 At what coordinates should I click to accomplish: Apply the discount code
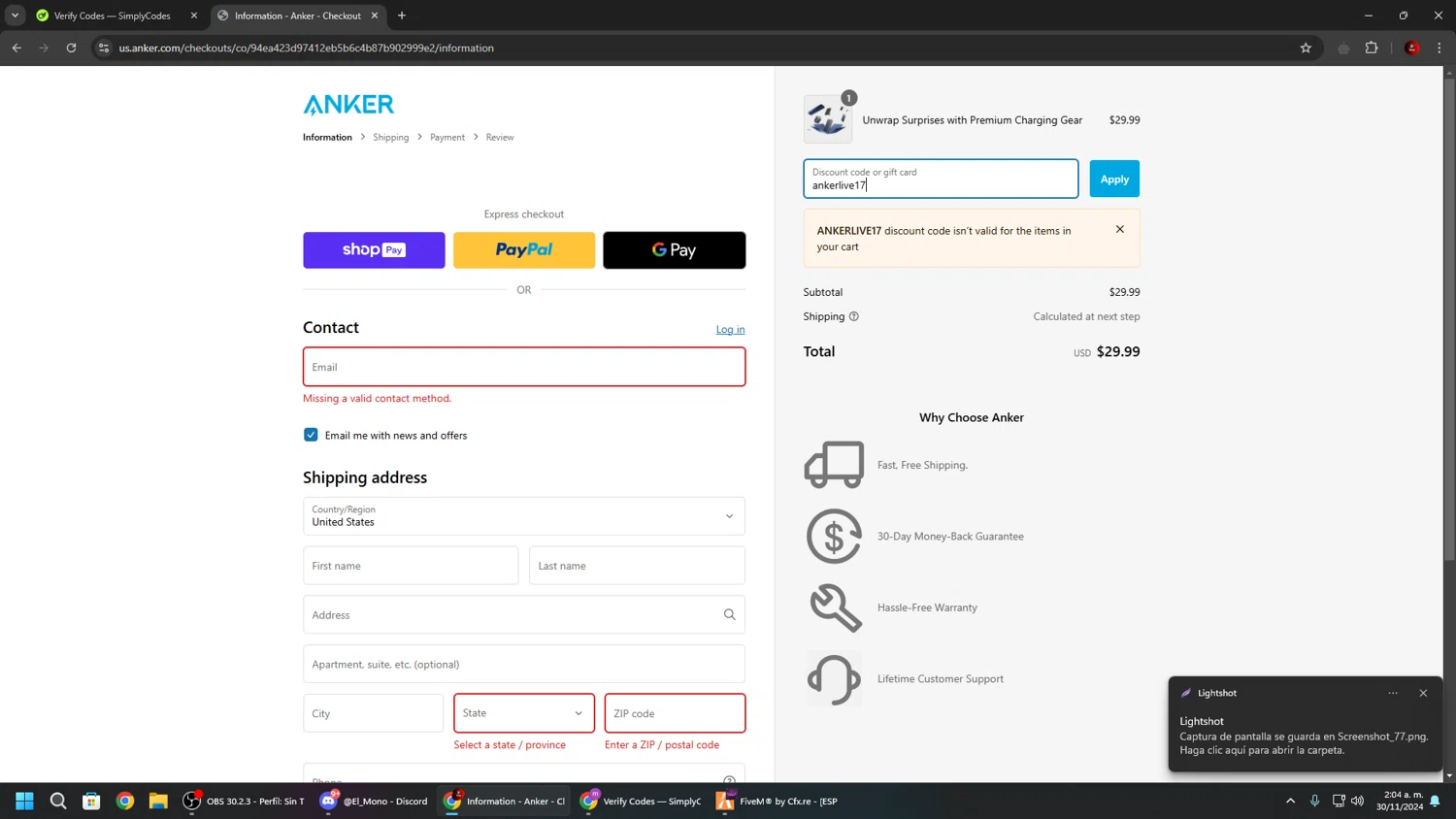click(x=1114, y=179)
